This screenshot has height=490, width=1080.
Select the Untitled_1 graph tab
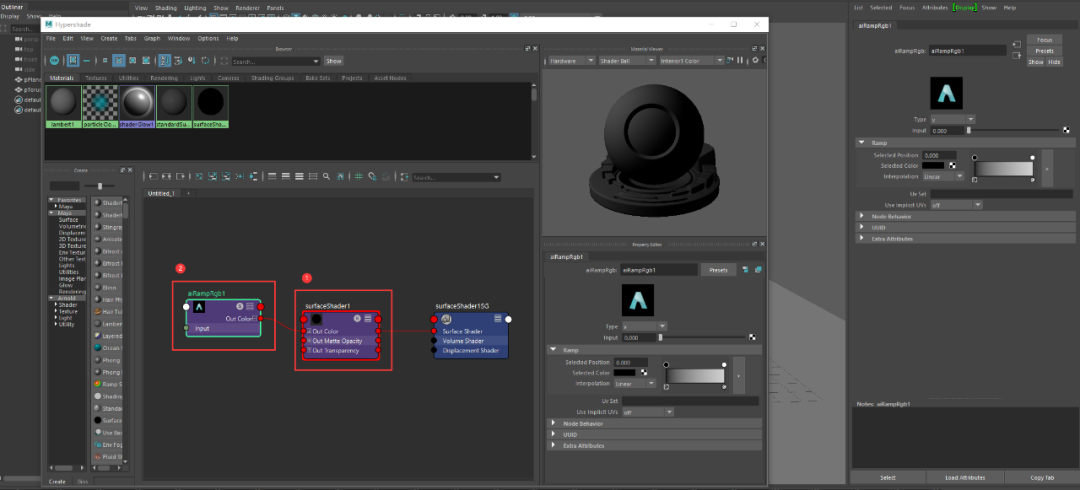161,194
